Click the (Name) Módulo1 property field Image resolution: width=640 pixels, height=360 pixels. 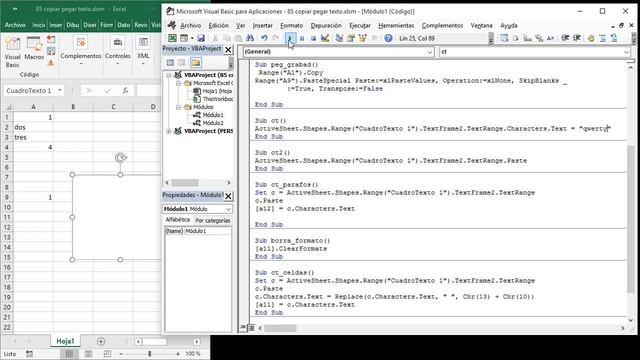(x=198, y=231)
